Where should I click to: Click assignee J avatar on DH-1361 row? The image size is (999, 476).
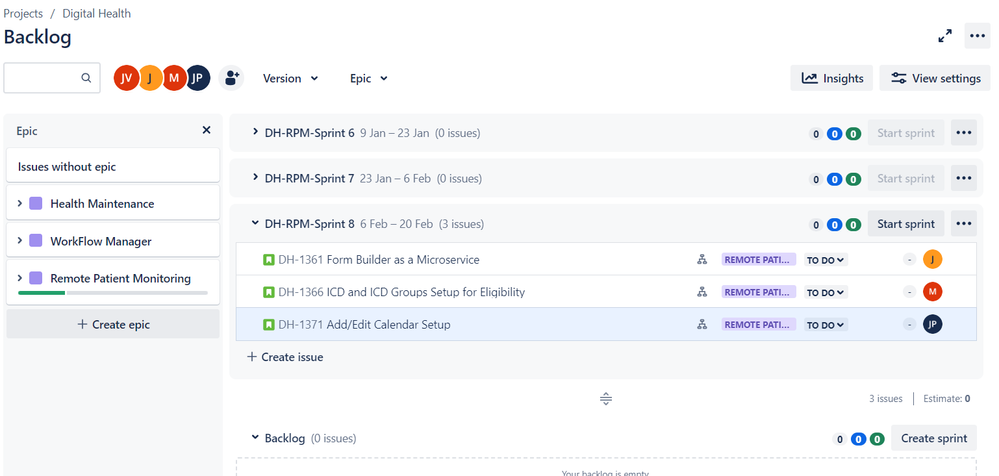(x=932, y=259)
